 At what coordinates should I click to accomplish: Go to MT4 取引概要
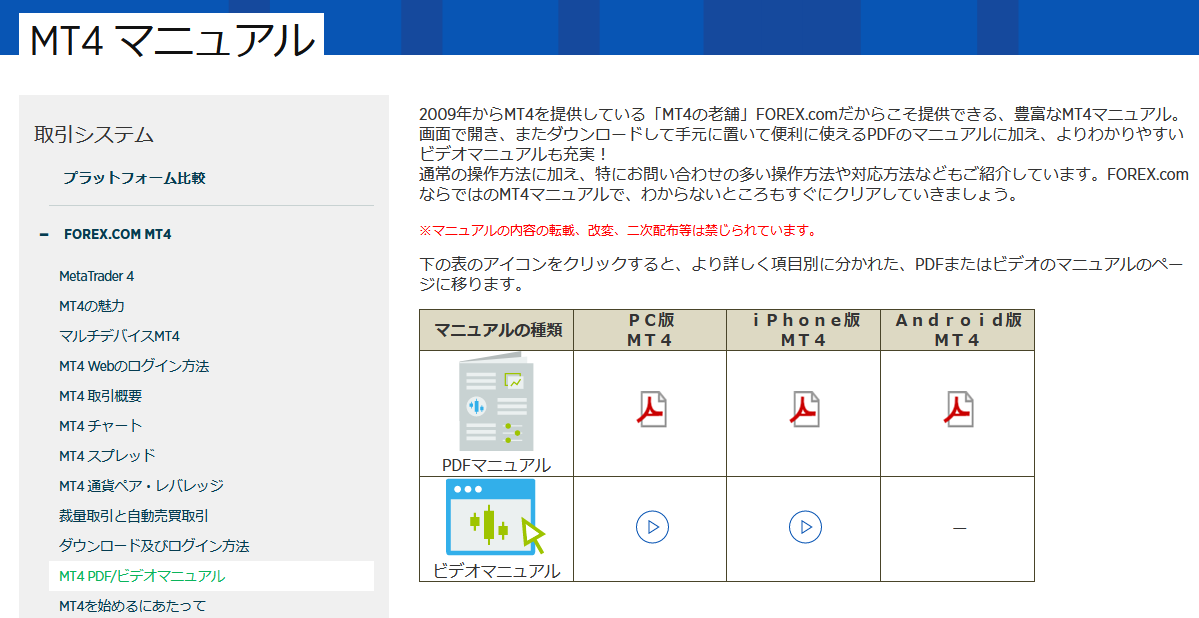pyautogui.click(x=100, y=396)
